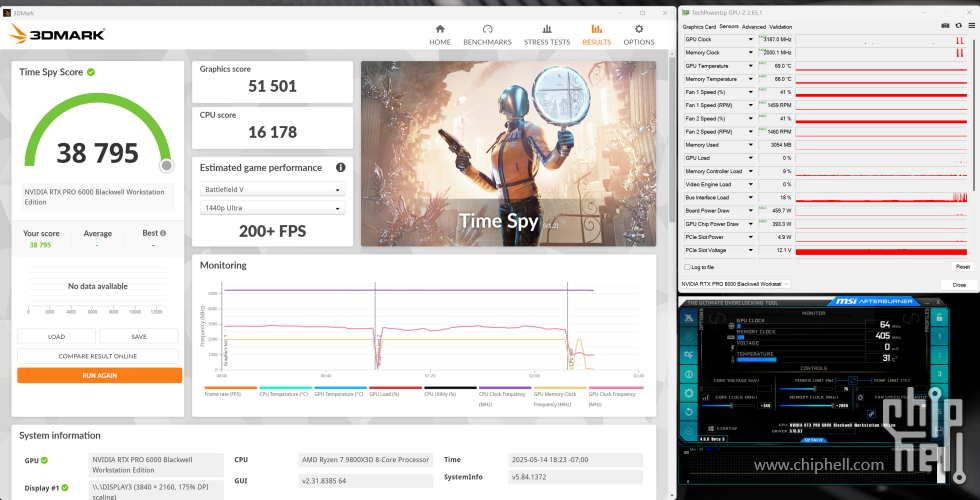The image size is (980, 500).
Task: Toggle GPU Load (%) legend in Monitoring
Action: tap(396, 391)
